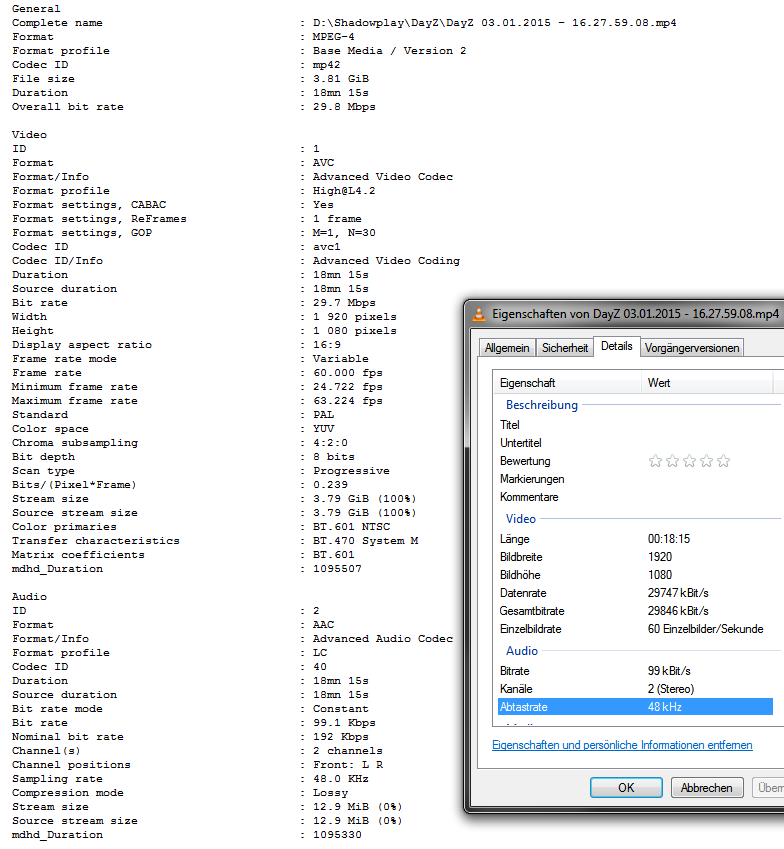Click the Maximum frame rate value 63.224 fps
This screenshot has width=784, height=849.
pos(348,401)
